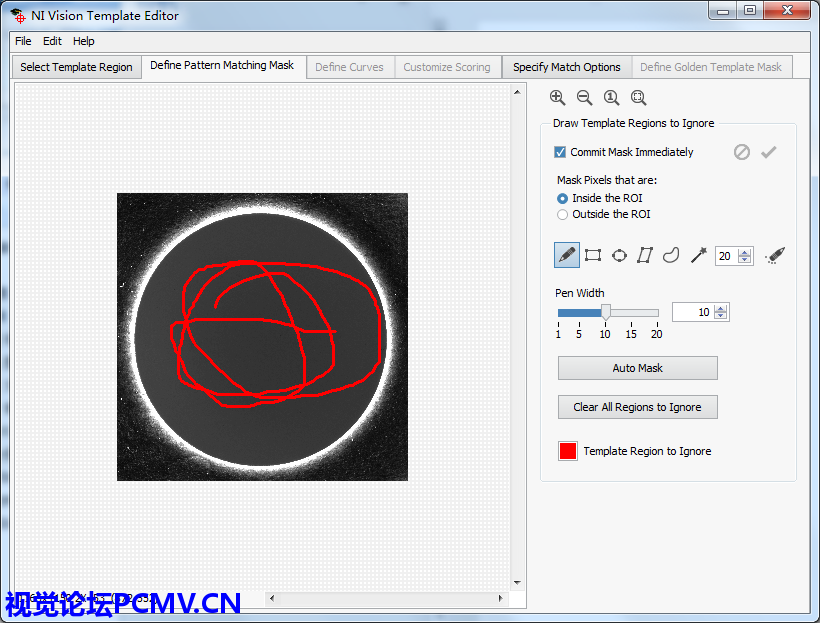
Task: Select the ellipse mask drawing tool
Action: (619, 255)
